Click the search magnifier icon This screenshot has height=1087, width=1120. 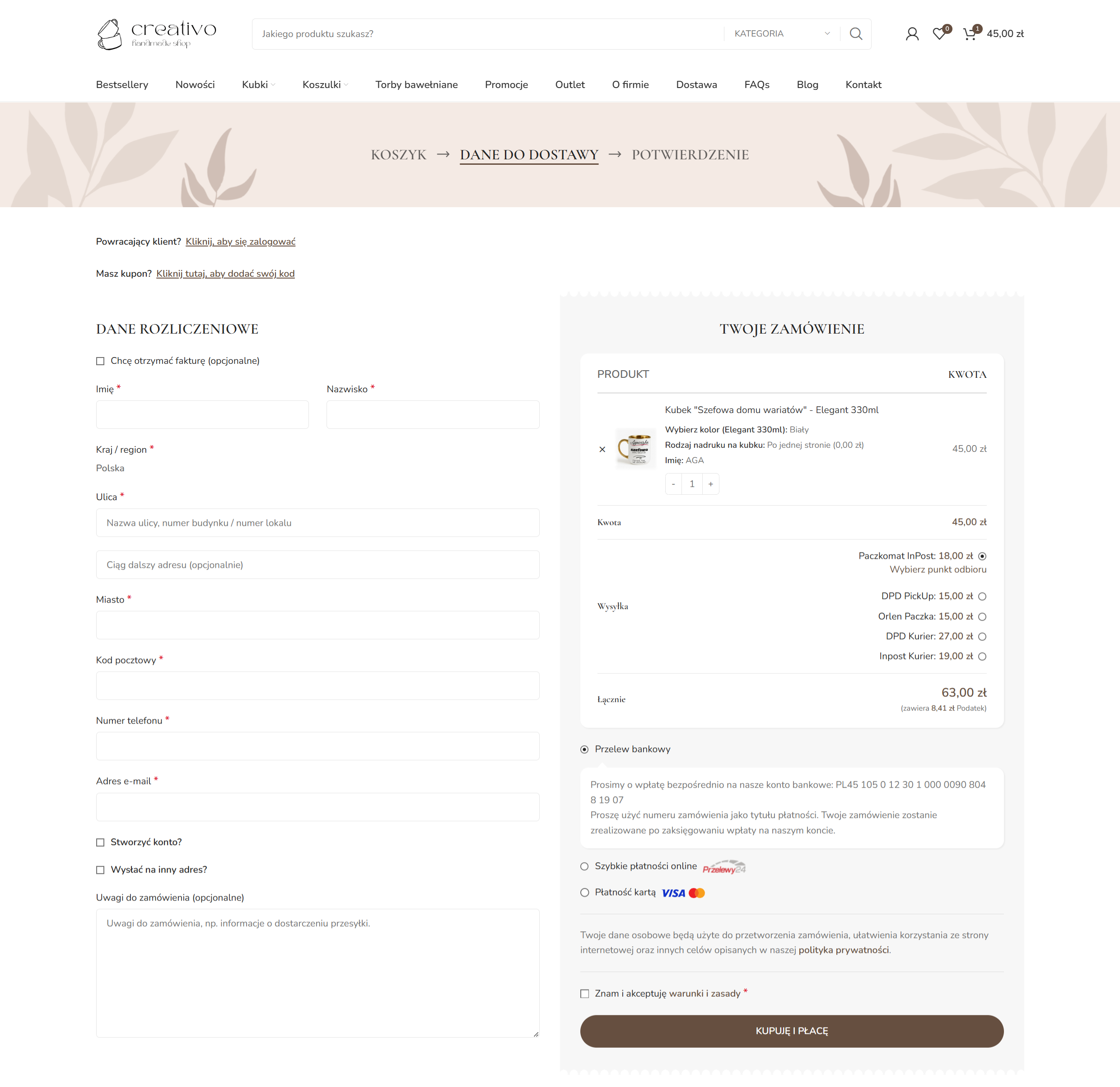pyautogui.click(x=855, y=34)
